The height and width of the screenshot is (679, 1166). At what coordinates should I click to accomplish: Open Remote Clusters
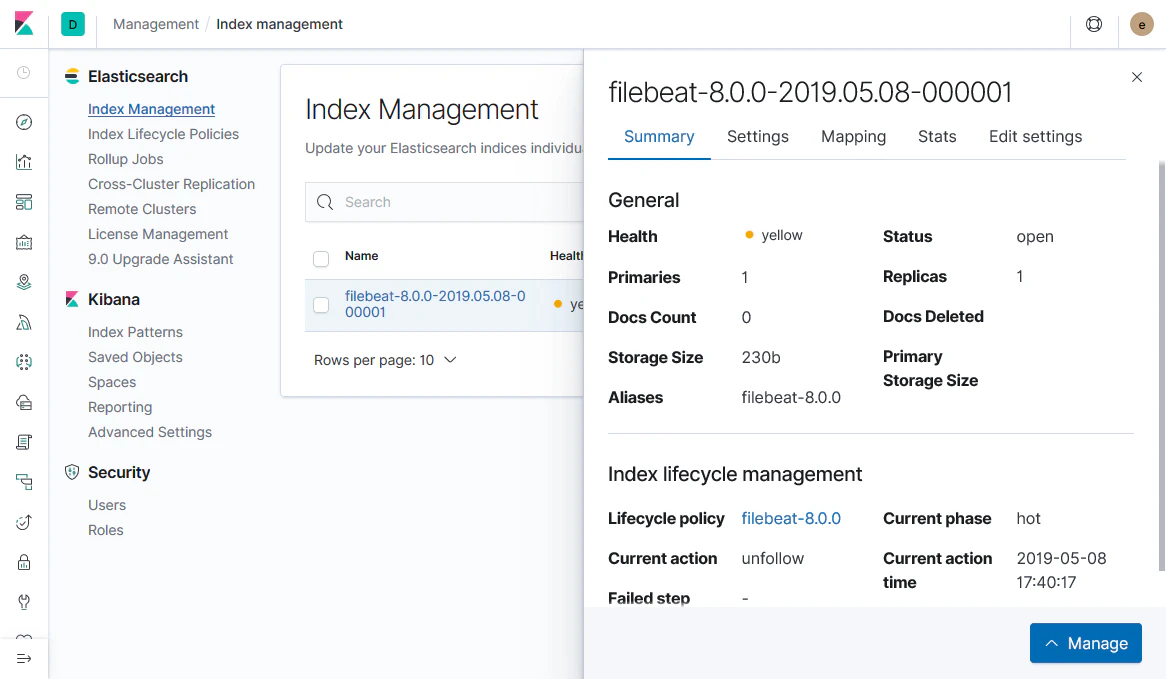click(142, 209)
